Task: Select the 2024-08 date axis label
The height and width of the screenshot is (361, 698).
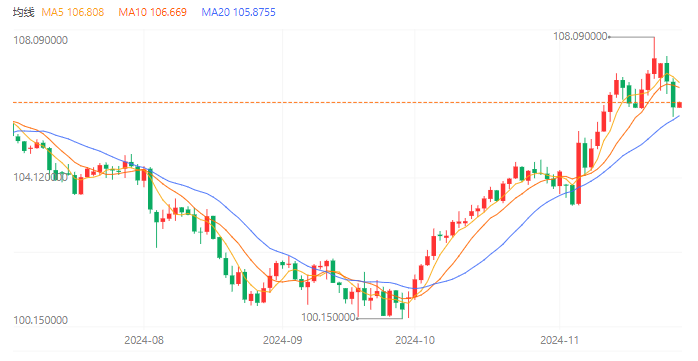Action: point(144,341)
